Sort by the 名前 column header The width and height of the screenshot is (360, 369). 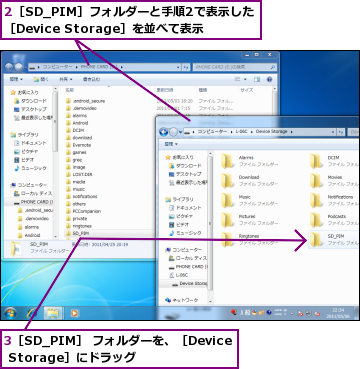point(70,90)
